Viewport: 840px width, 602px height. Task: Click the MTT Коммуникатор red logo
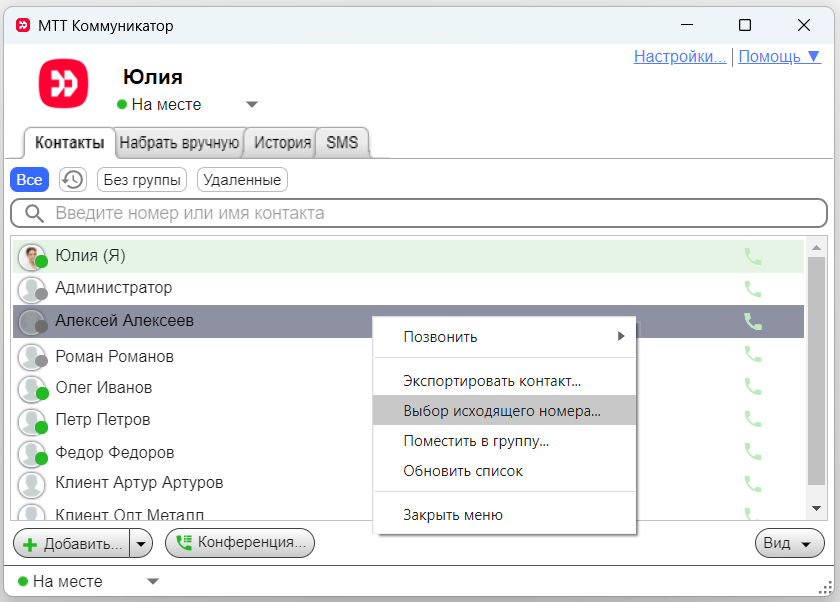63,84
